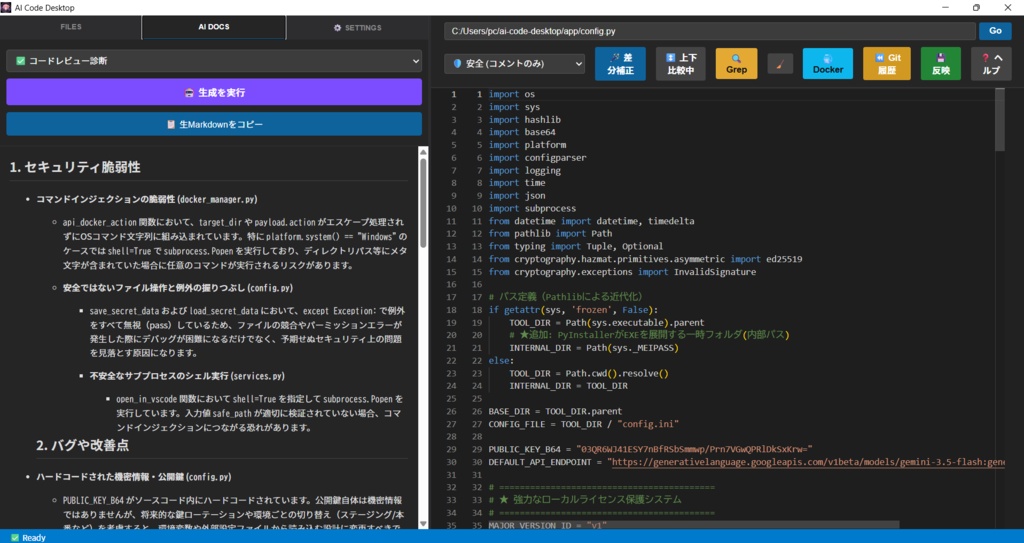Screen dimensions: 1024x543
Task: Click bullet ハードコードされた機密情報・公開鍵
Action: (134, 477)
